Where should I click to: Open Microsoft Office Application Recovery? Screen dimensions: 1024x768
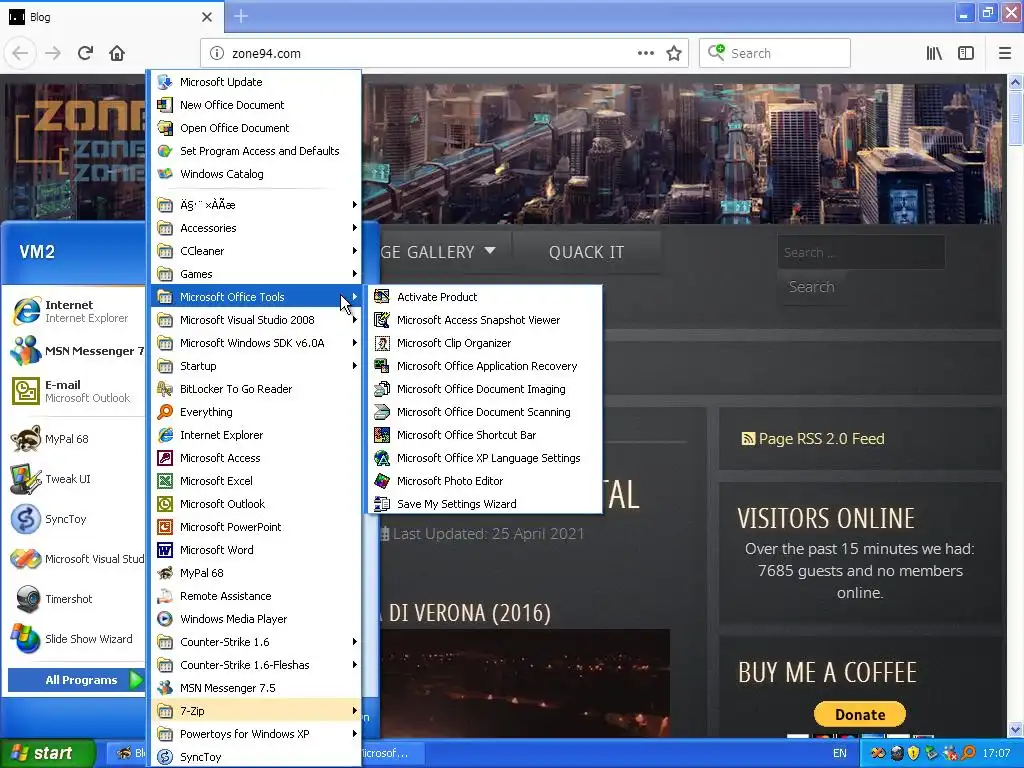click(x=485, y=366)
